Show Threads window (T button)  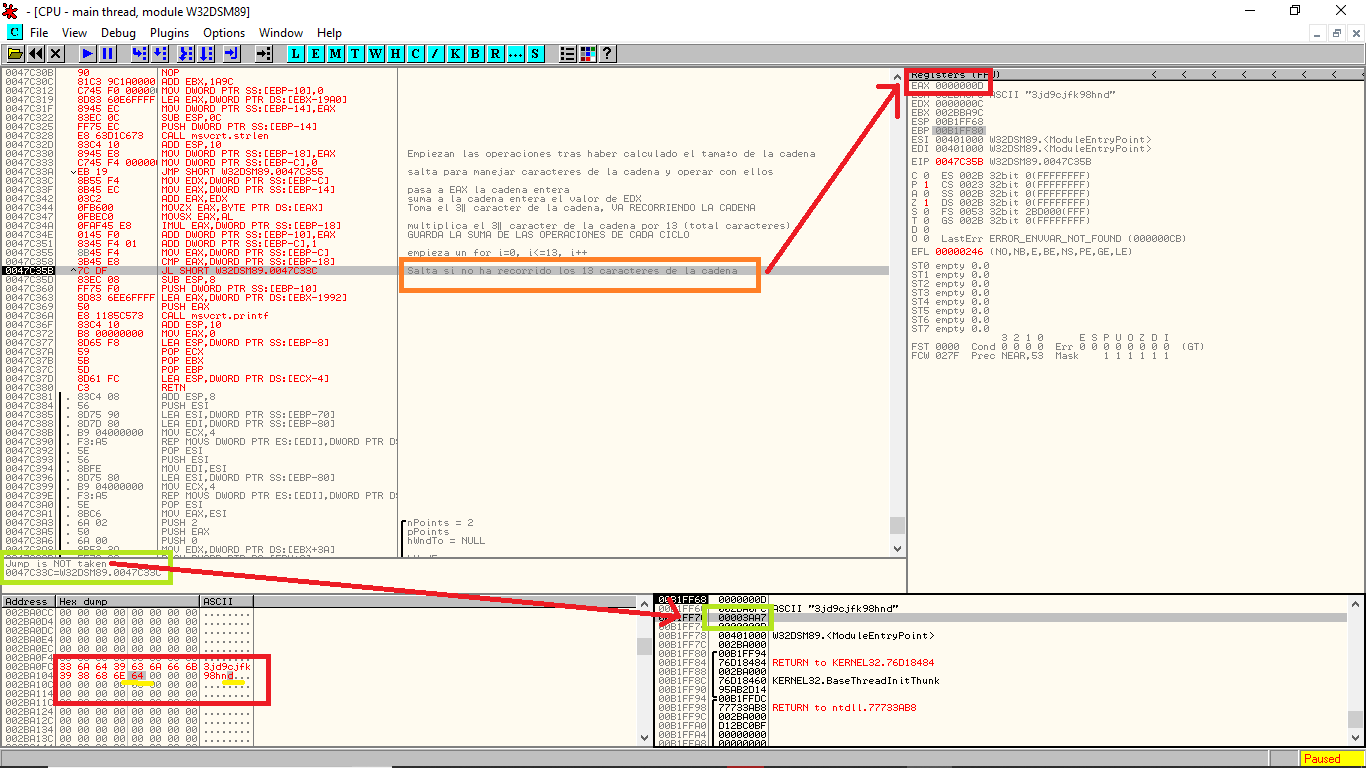(x=355, y=53)
